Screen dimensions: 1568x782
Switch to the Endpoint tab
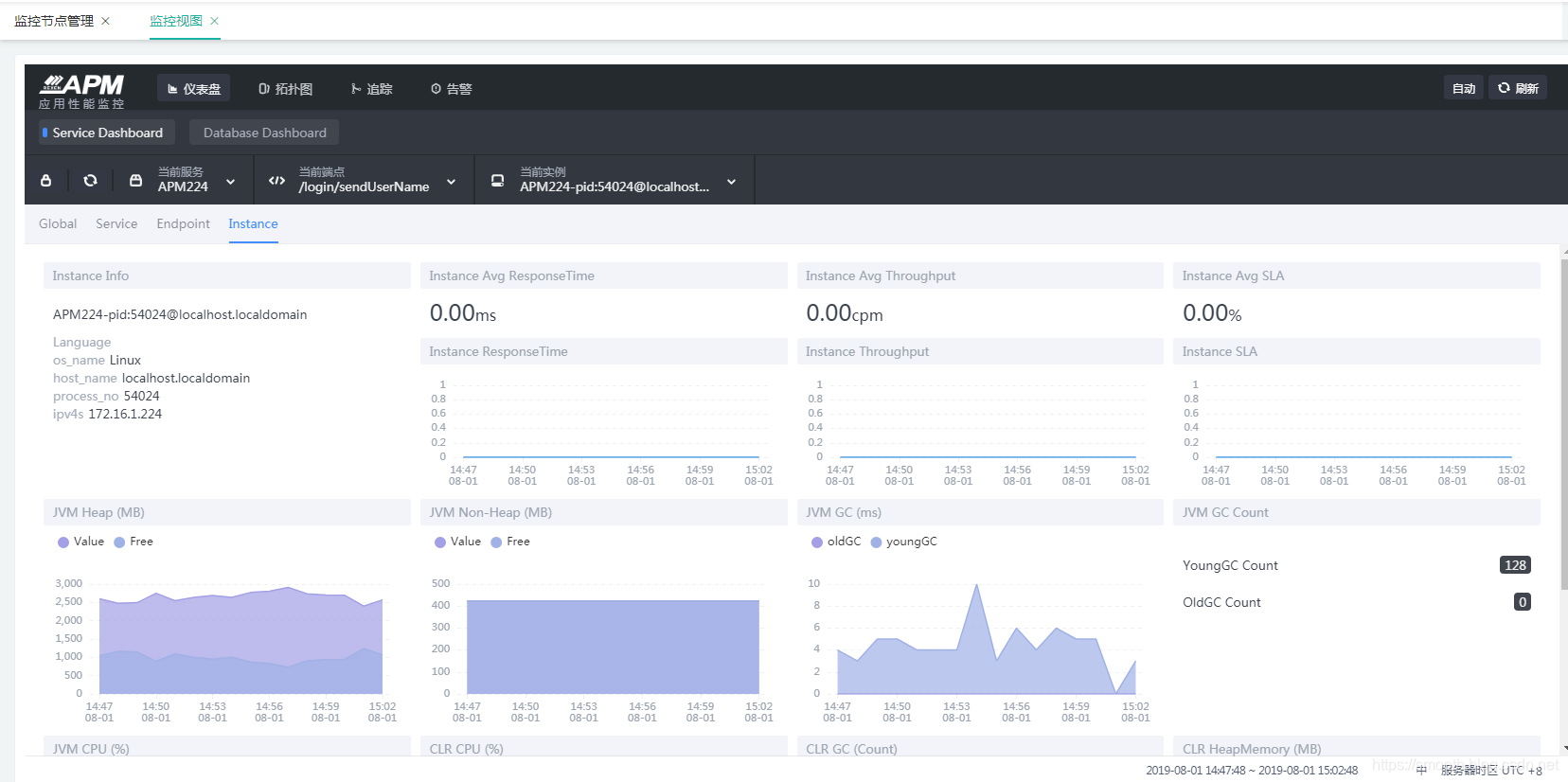coord(183,223)
